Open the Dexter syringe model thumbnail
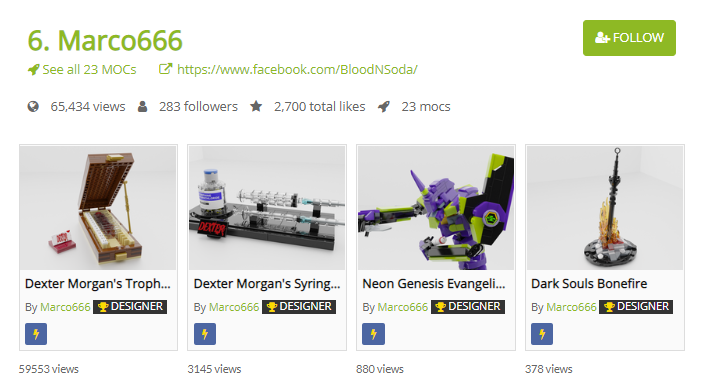712x385 pixels. coord(267,208)
